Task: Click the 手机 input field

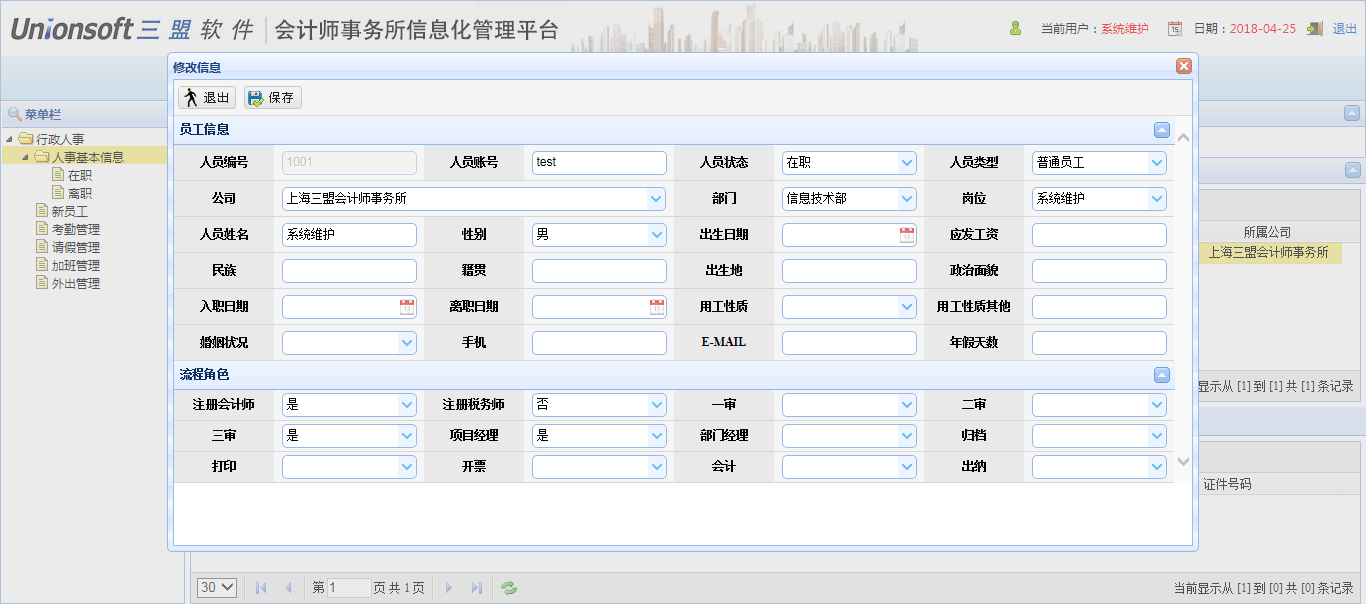Action: click(599, 343)
